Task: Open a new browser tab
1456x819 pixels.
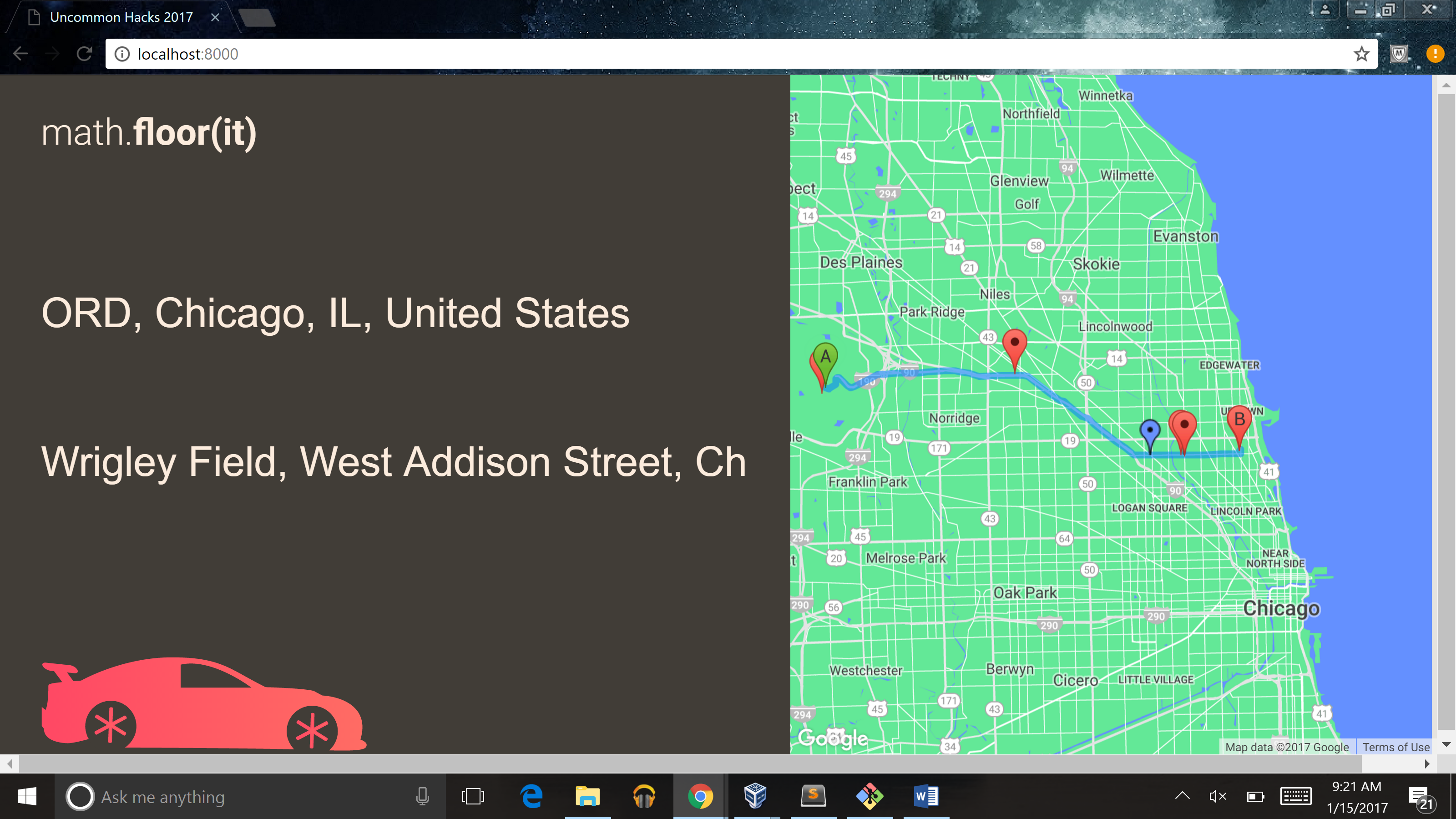Action: 257,18
